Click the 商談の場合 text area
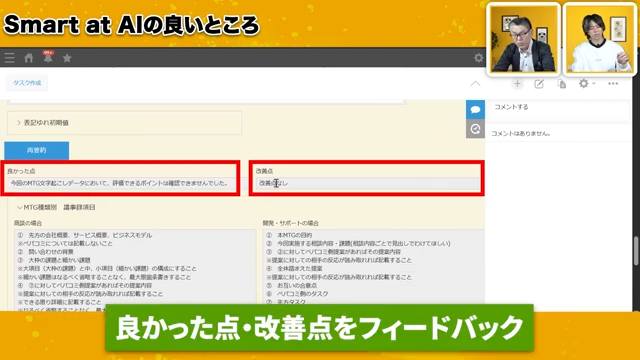Viewport: 640px width, 360px height. (135, 269)
